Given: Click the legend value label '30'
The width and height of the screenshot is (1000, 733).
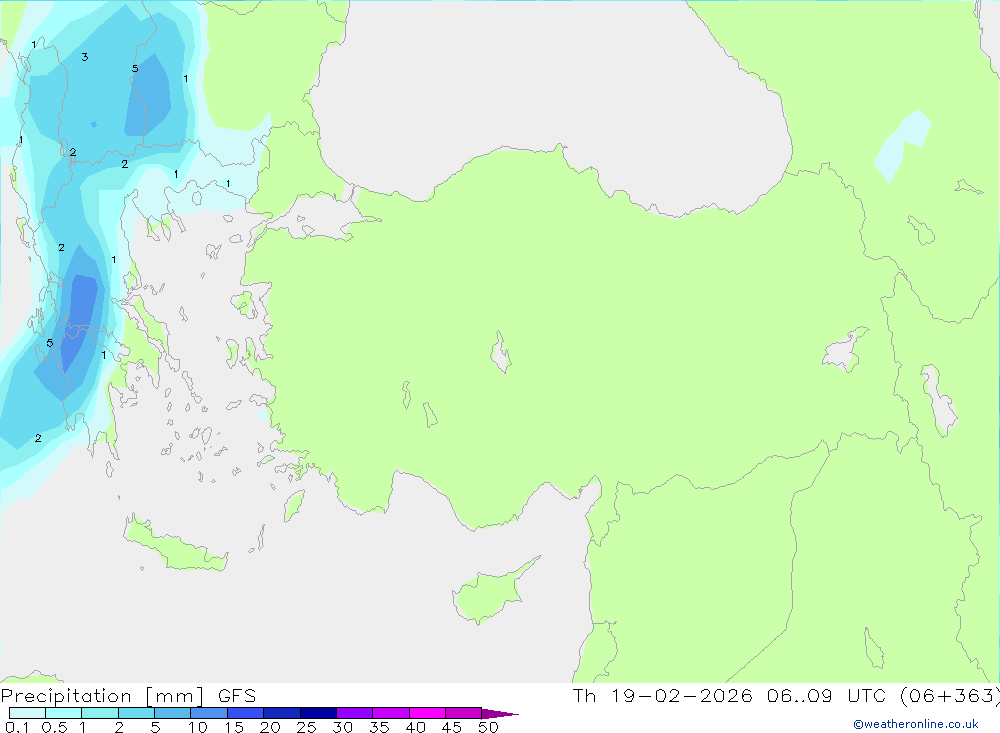Looking at the screenshot, I should point(342,727).
